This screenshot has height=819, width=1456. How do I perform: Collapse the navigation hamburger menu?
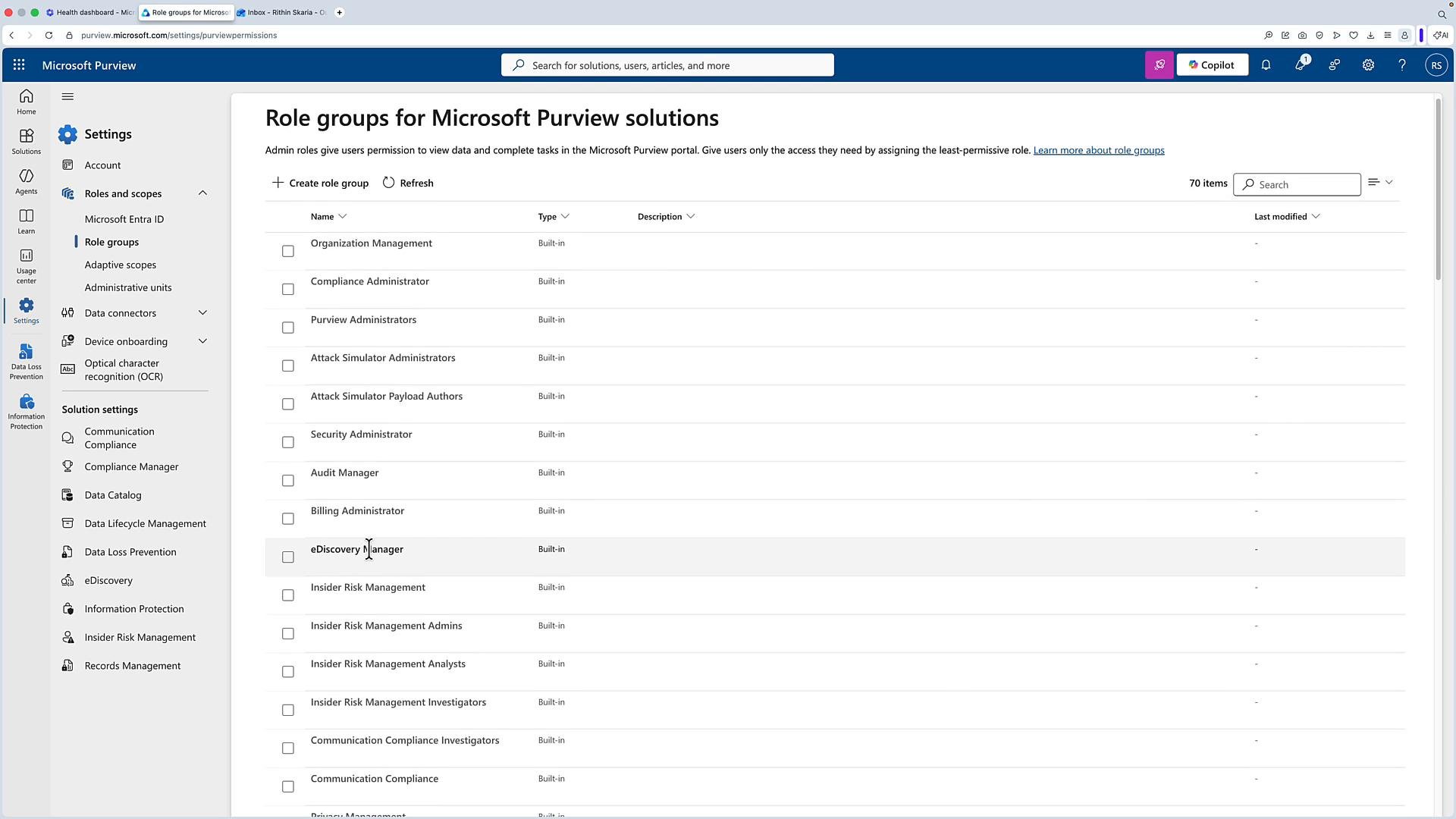(x=67, y=96)
